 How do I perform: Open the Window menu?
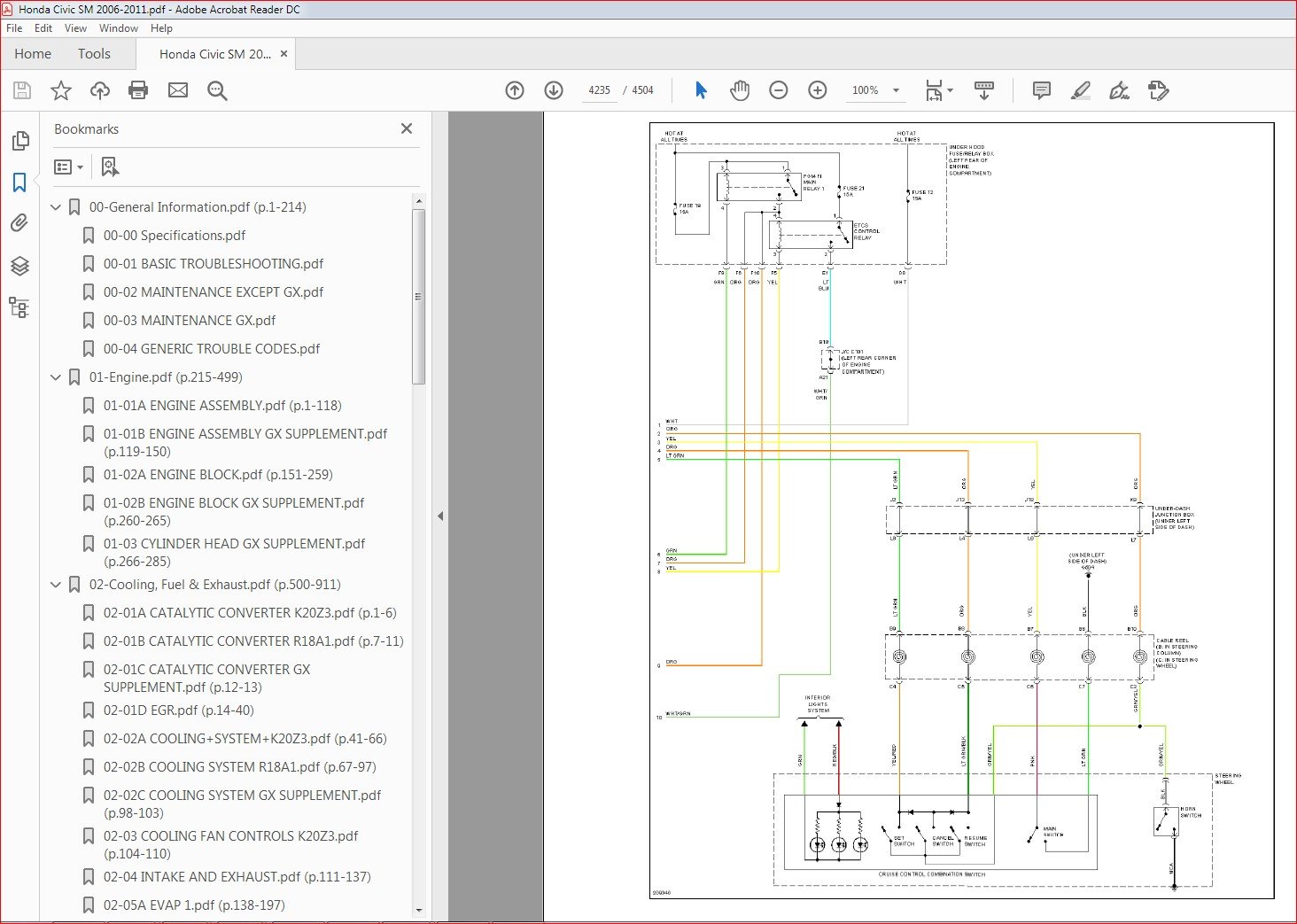pos(119,28)
